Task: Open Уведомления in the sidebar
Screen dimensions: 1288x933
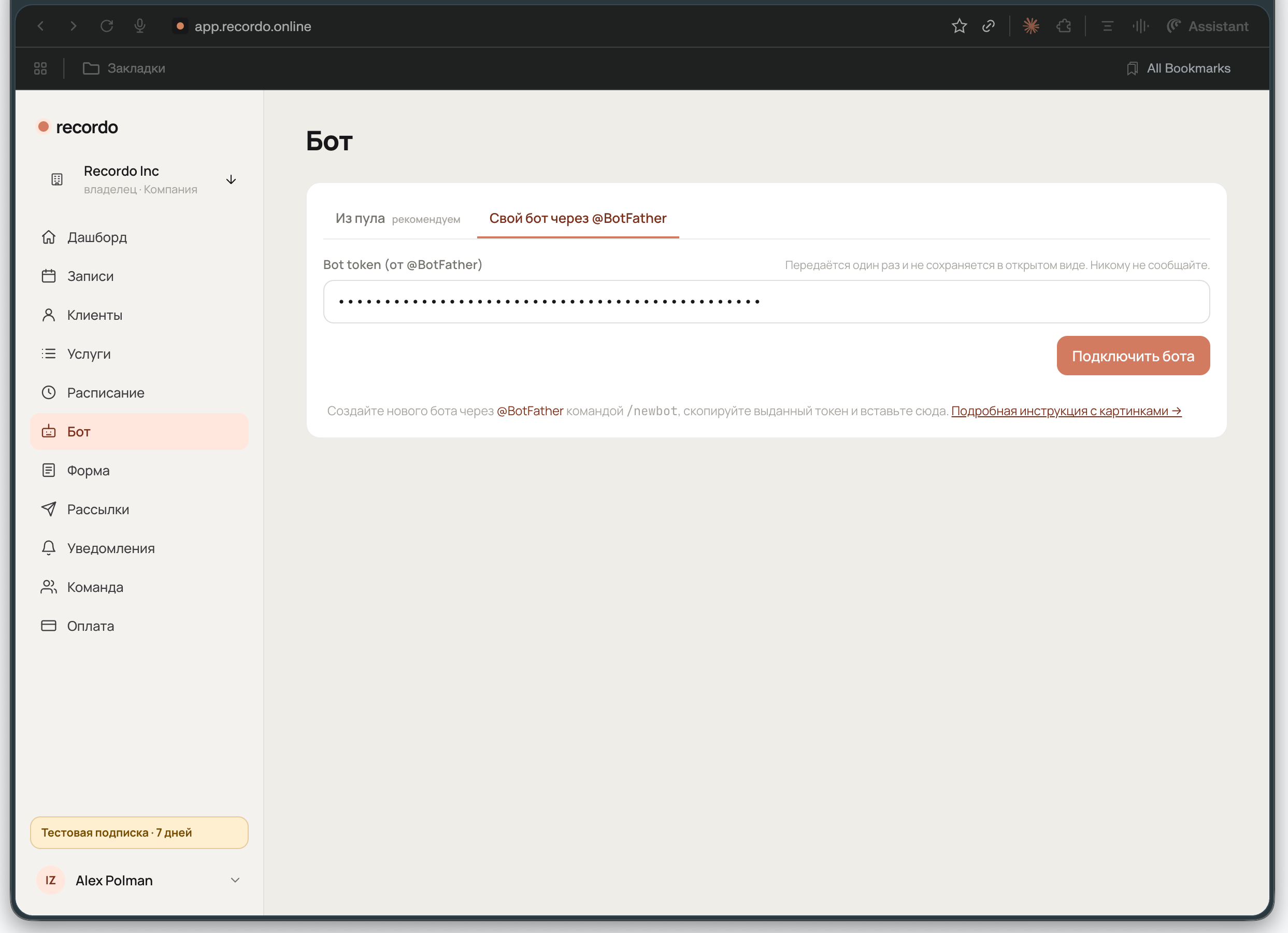Action: coord(139,548)
